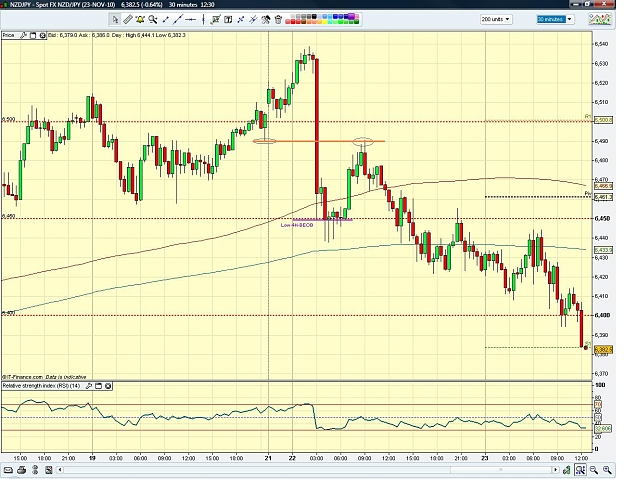Open the 200 units dropdown
This screenshot has width=625, height=479.
(x=496, y=19)
